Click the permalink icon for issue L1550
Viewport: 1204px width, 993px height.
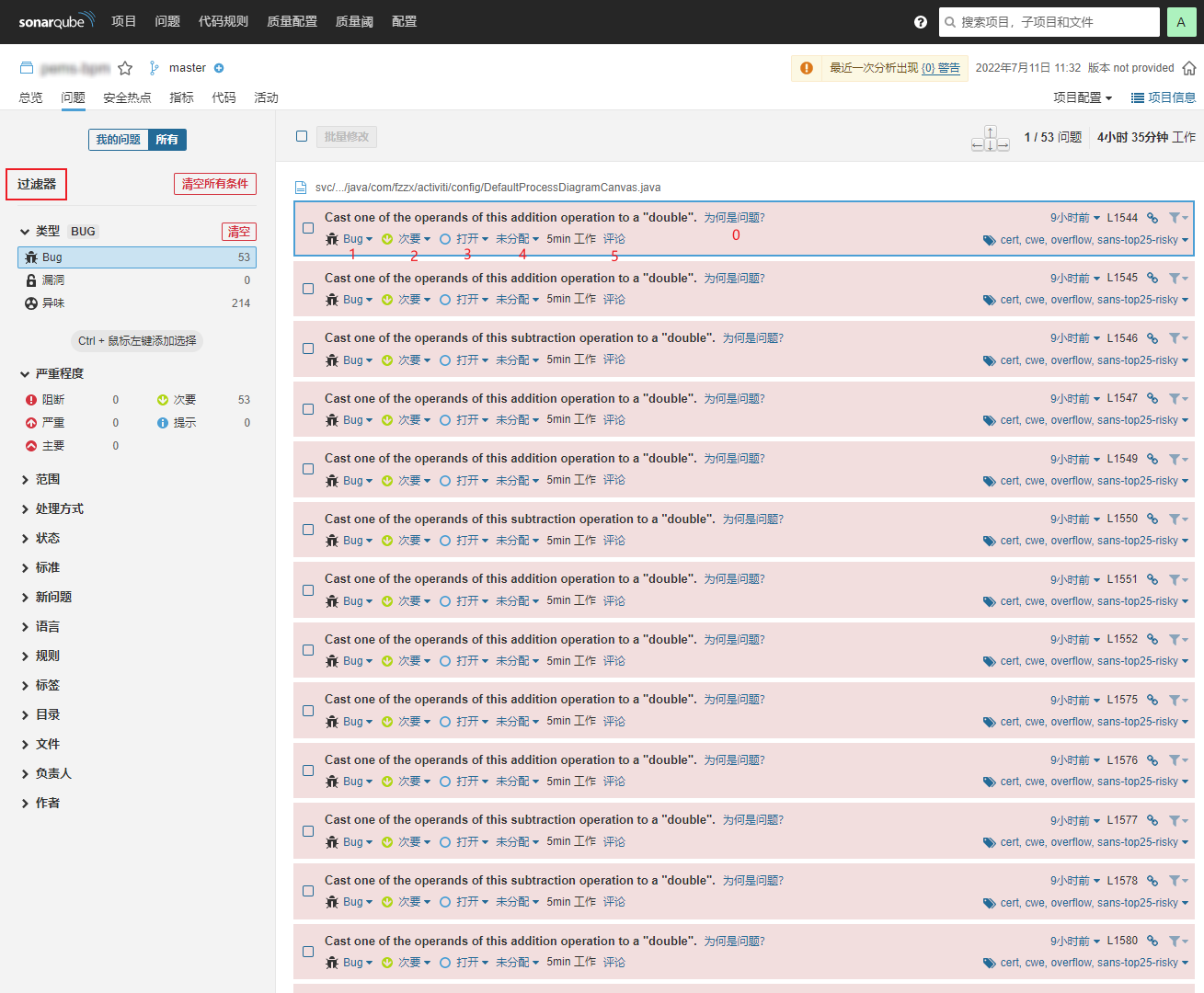1152,519
